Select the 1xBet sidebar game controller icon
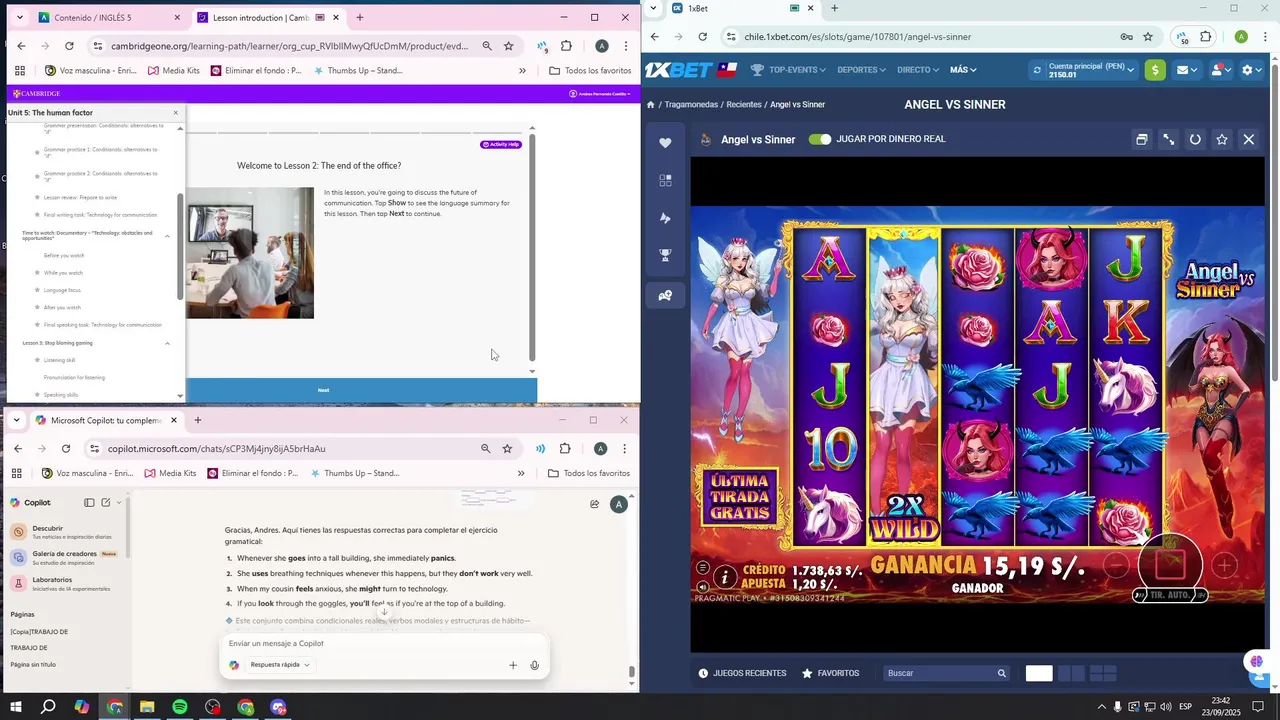This screenshot has height=720, width=1280. [665, 295]
